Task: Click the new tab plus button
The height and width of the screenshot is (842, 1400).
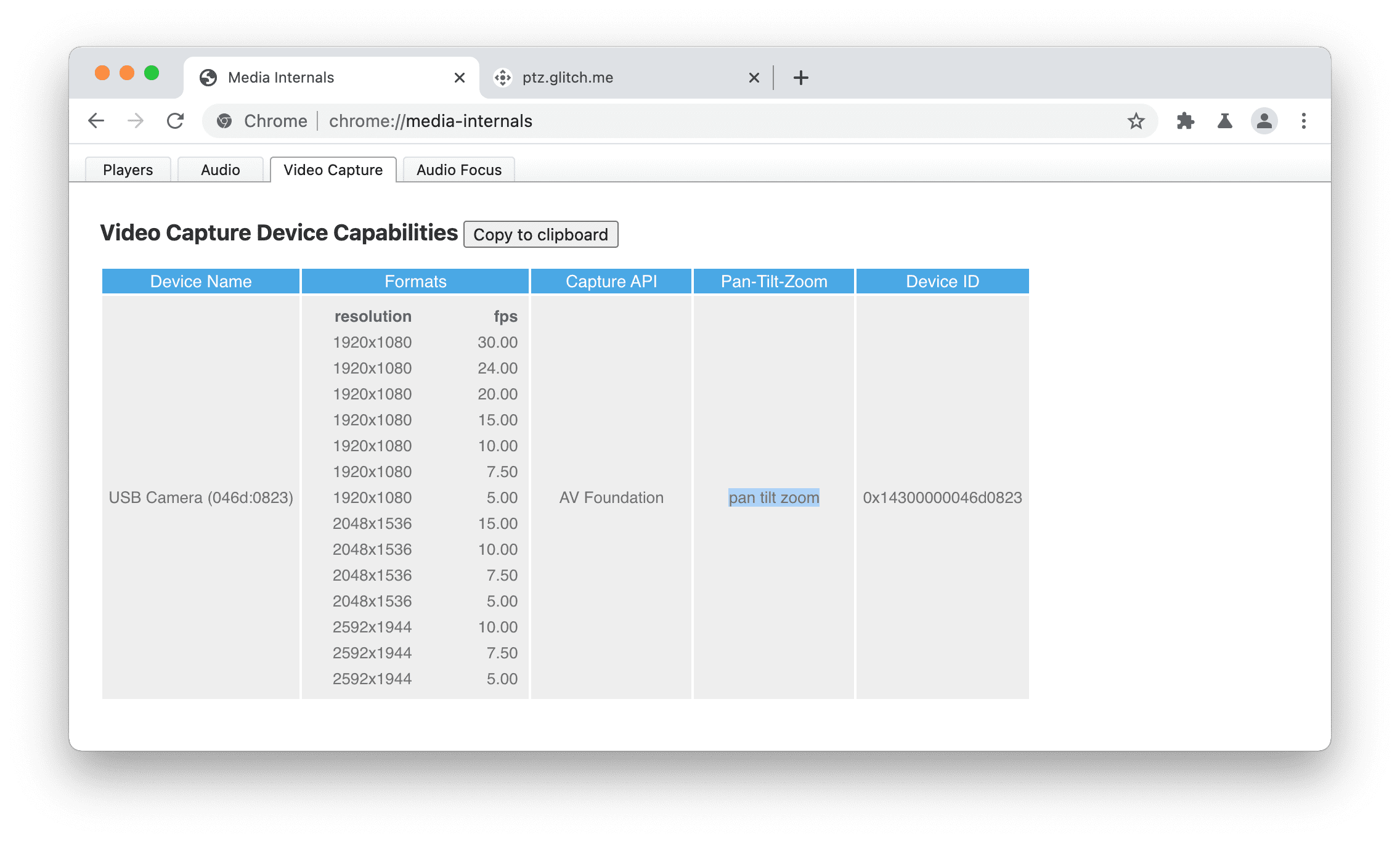Action: coord(800,76)
